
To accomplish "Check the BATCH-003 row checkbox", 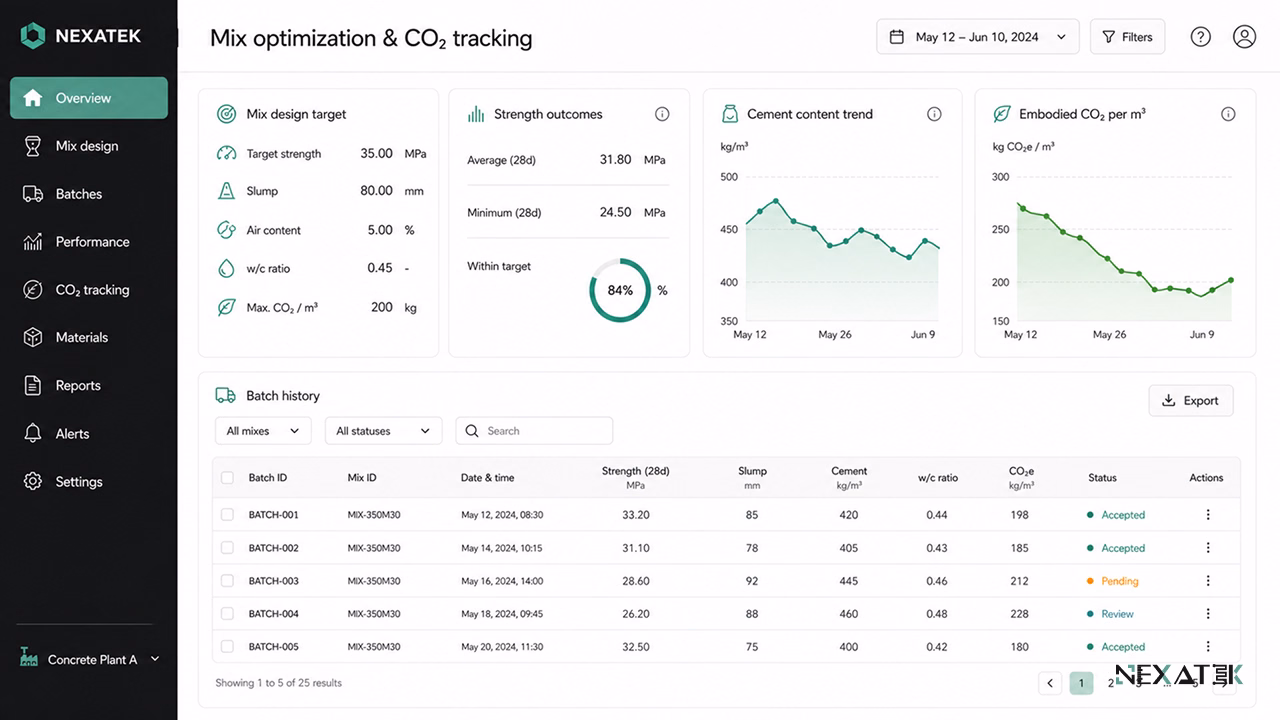I will 227,581.
